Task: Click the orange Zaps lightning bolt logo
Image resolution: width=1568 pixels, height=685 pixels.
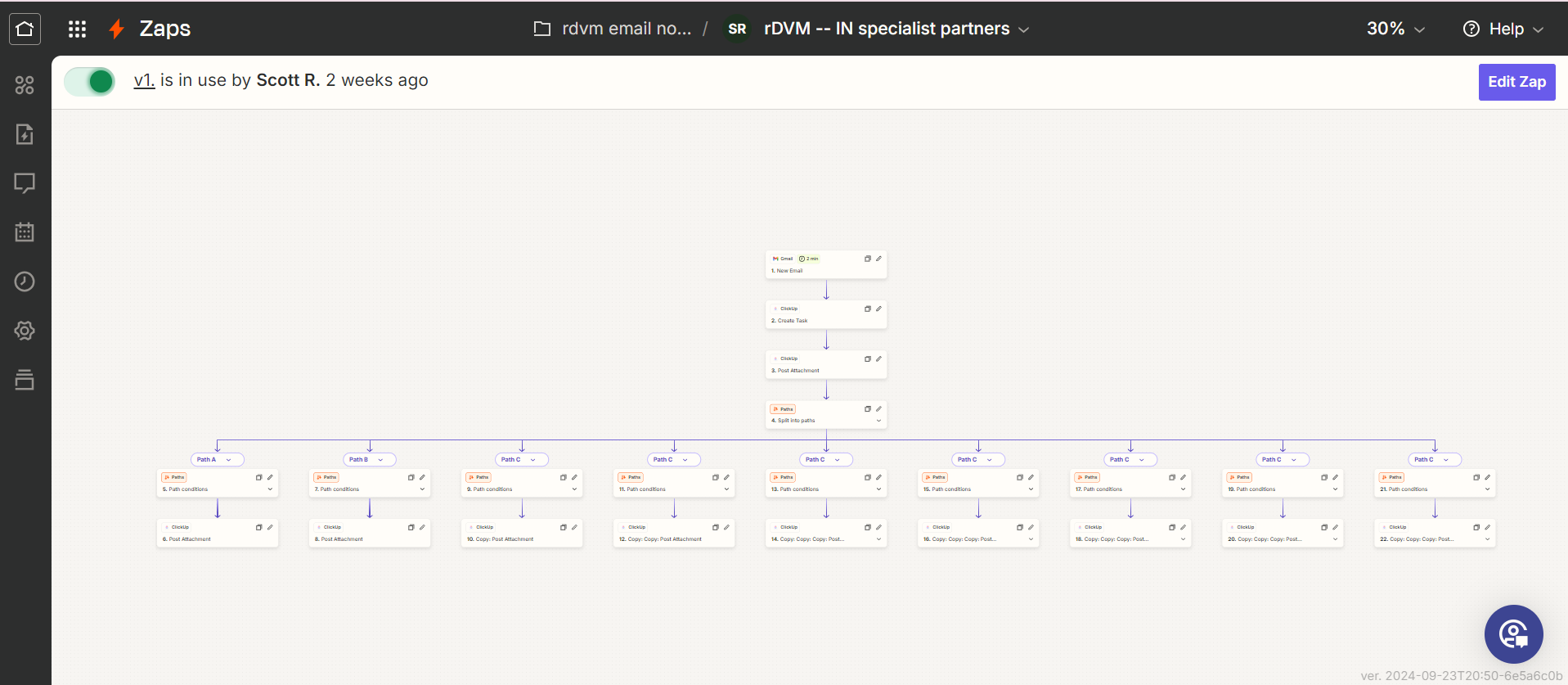Action: tap(116, 29)
